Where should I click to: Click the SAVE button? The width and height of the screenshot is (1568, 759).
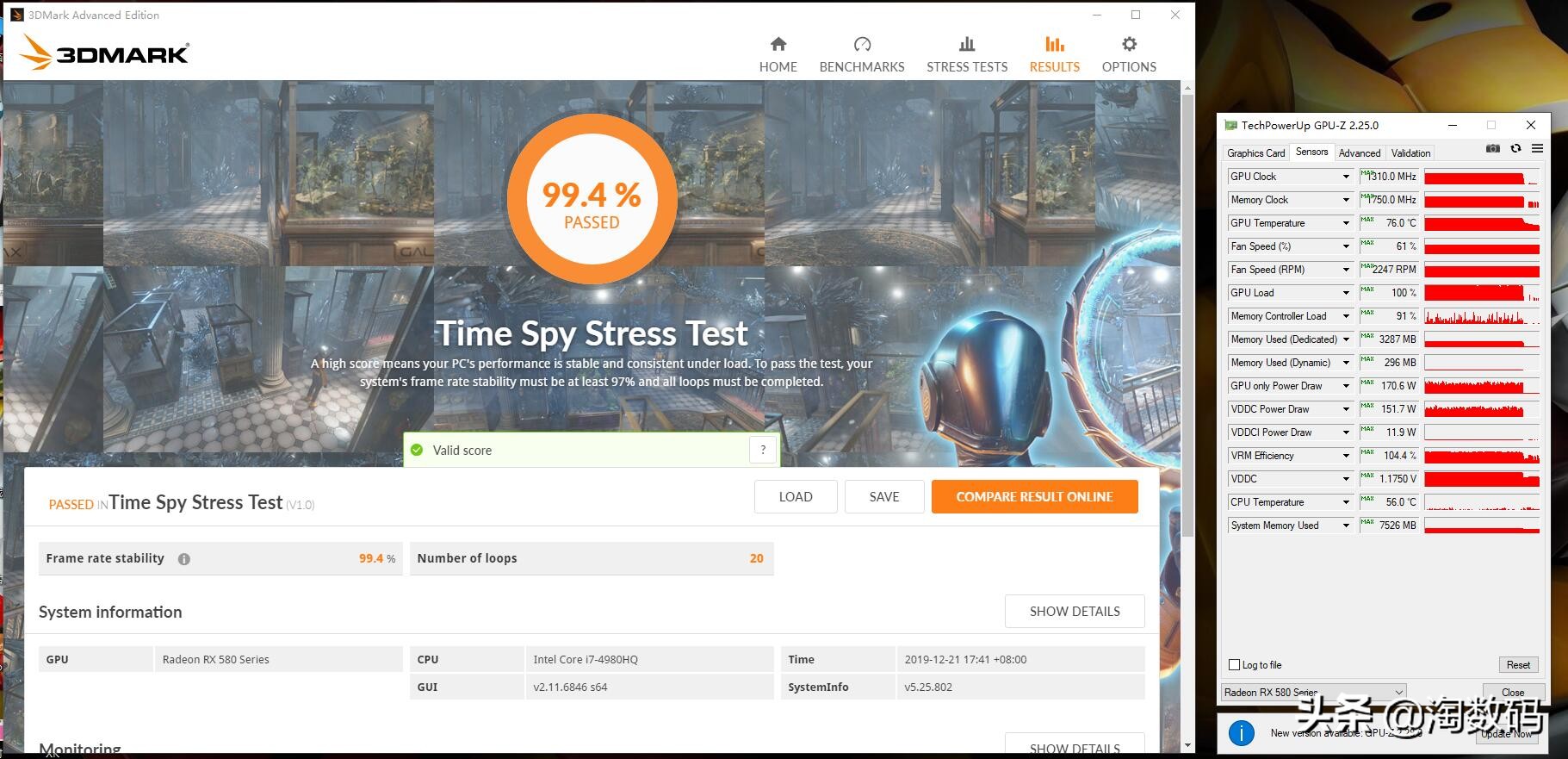(x=884, y=497)
